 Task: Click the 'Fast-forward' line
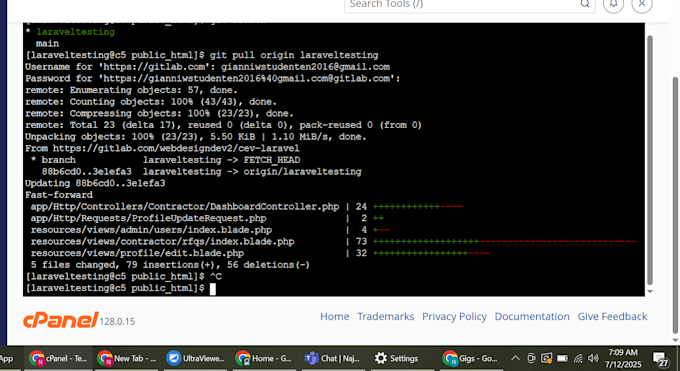click(59, 195)
